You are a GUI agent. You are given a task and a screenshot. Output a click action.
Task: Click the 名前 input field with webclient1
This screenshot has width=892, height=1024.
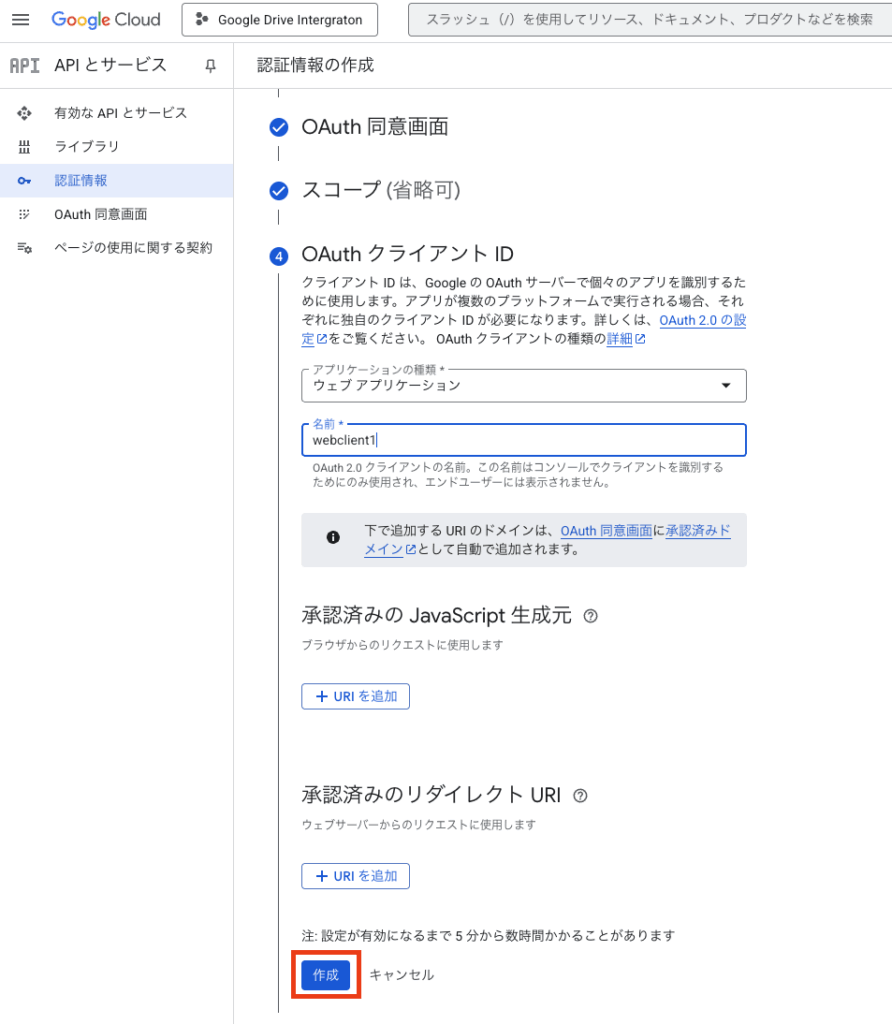tap(524, 440)
